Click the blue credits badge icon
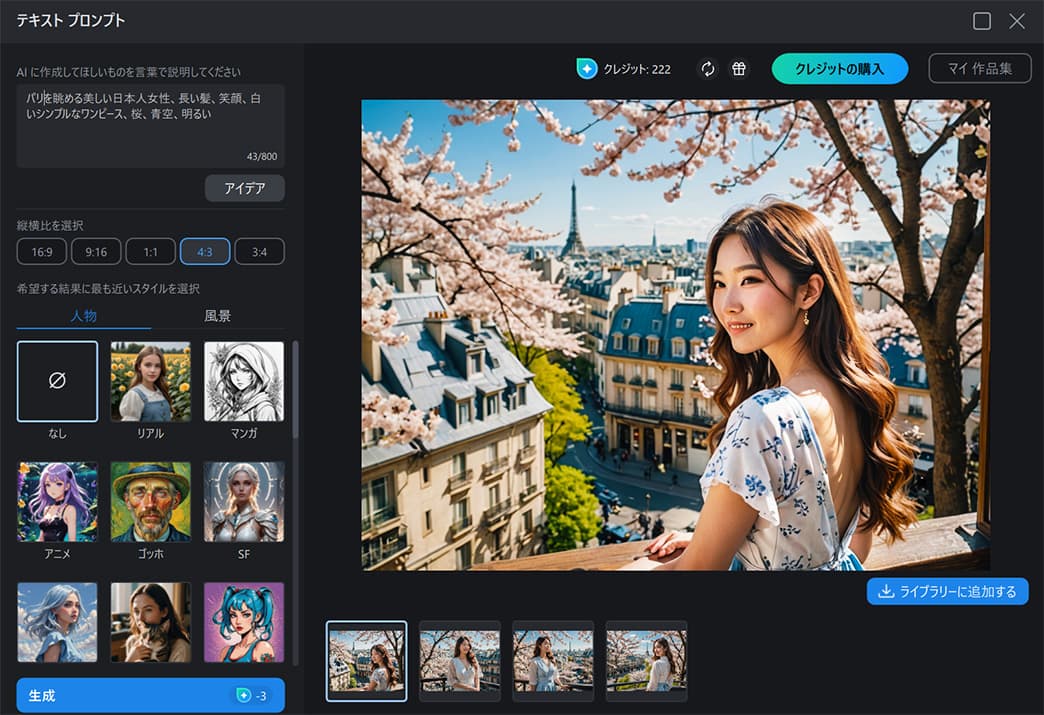Viewport: 1044px width, 715px height. (585, 68)
